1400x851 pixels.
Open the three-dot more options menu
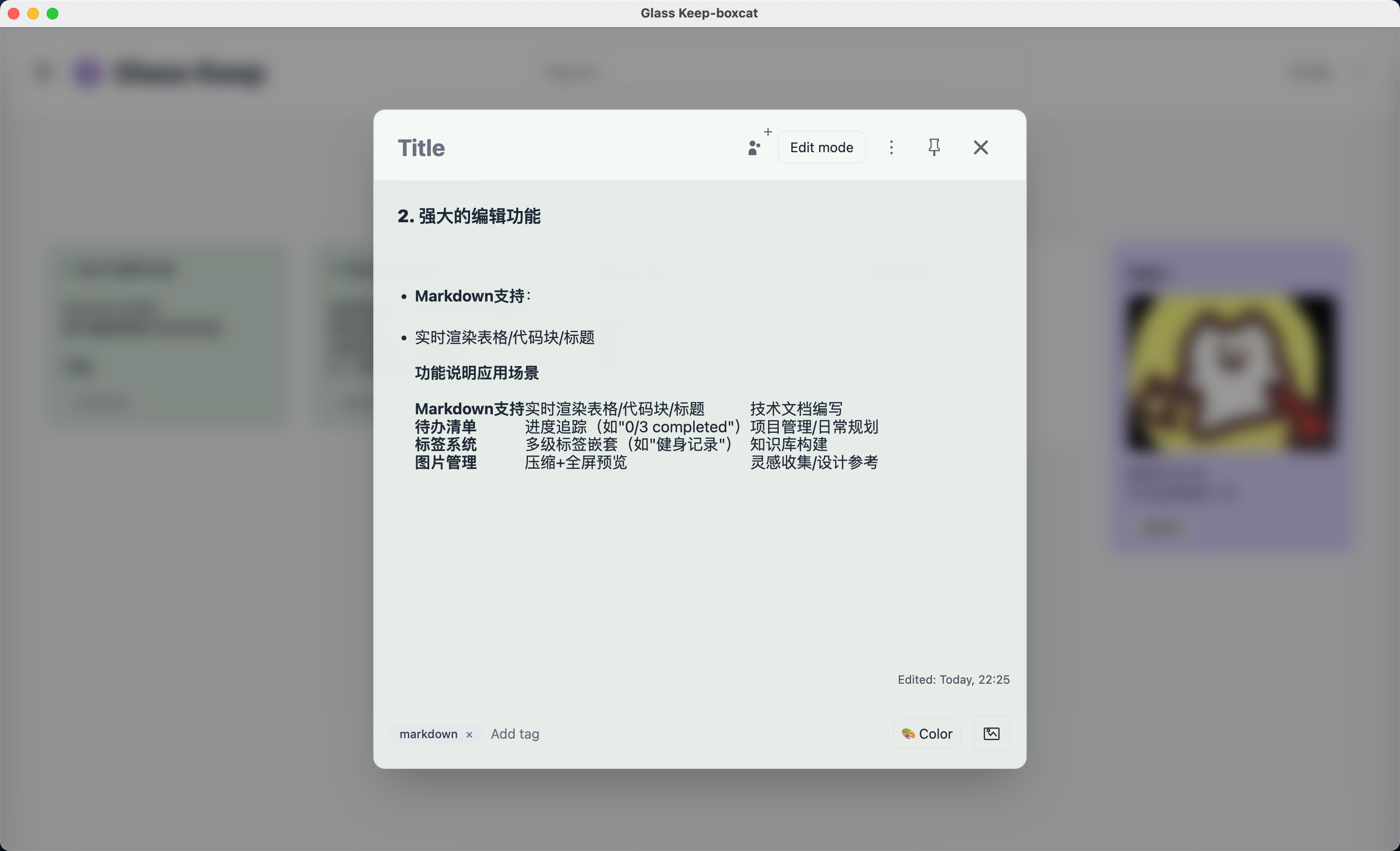(x=891, y=147)
